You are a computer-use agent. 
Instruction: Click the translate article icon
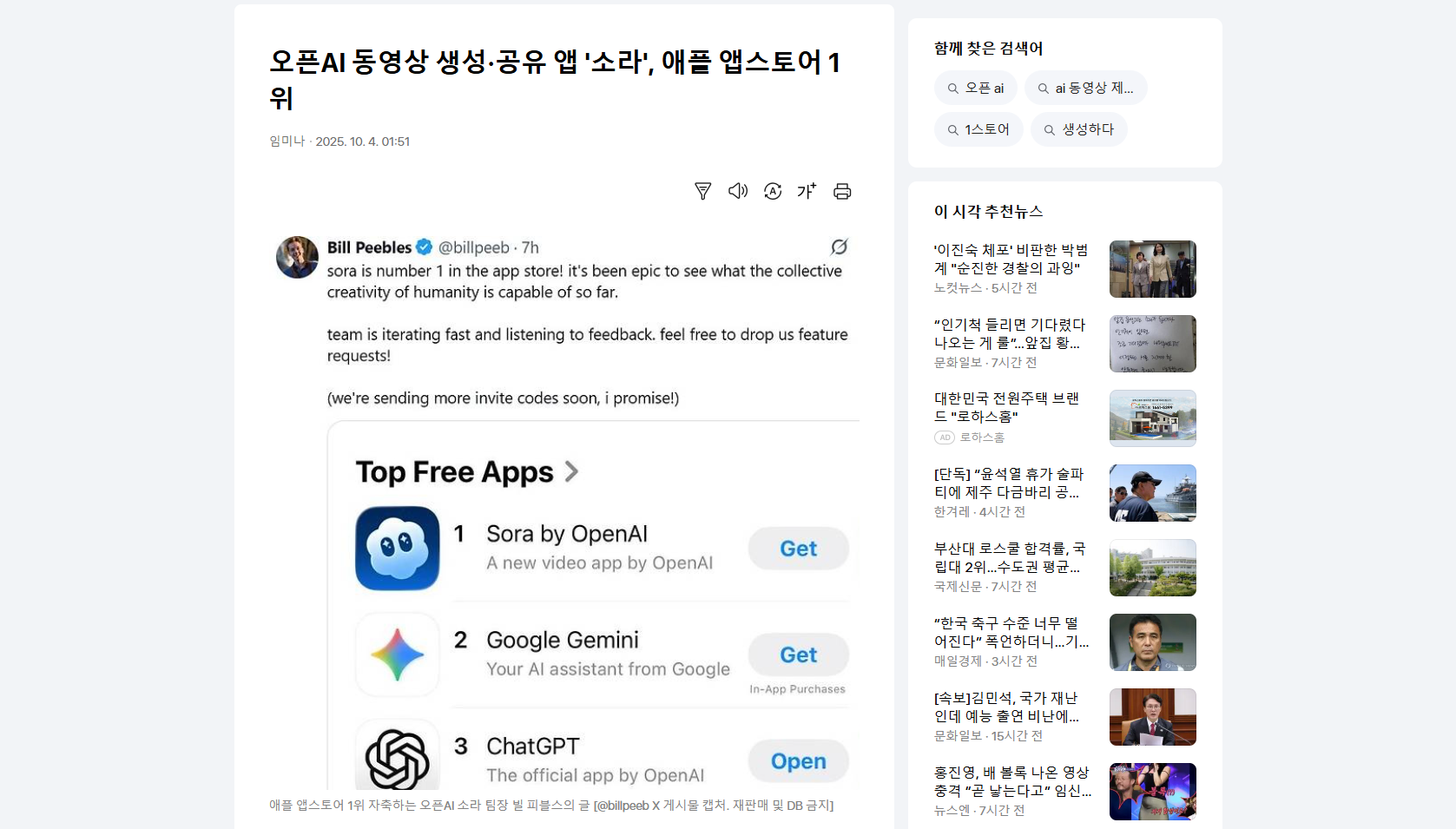tap(773, 191)
